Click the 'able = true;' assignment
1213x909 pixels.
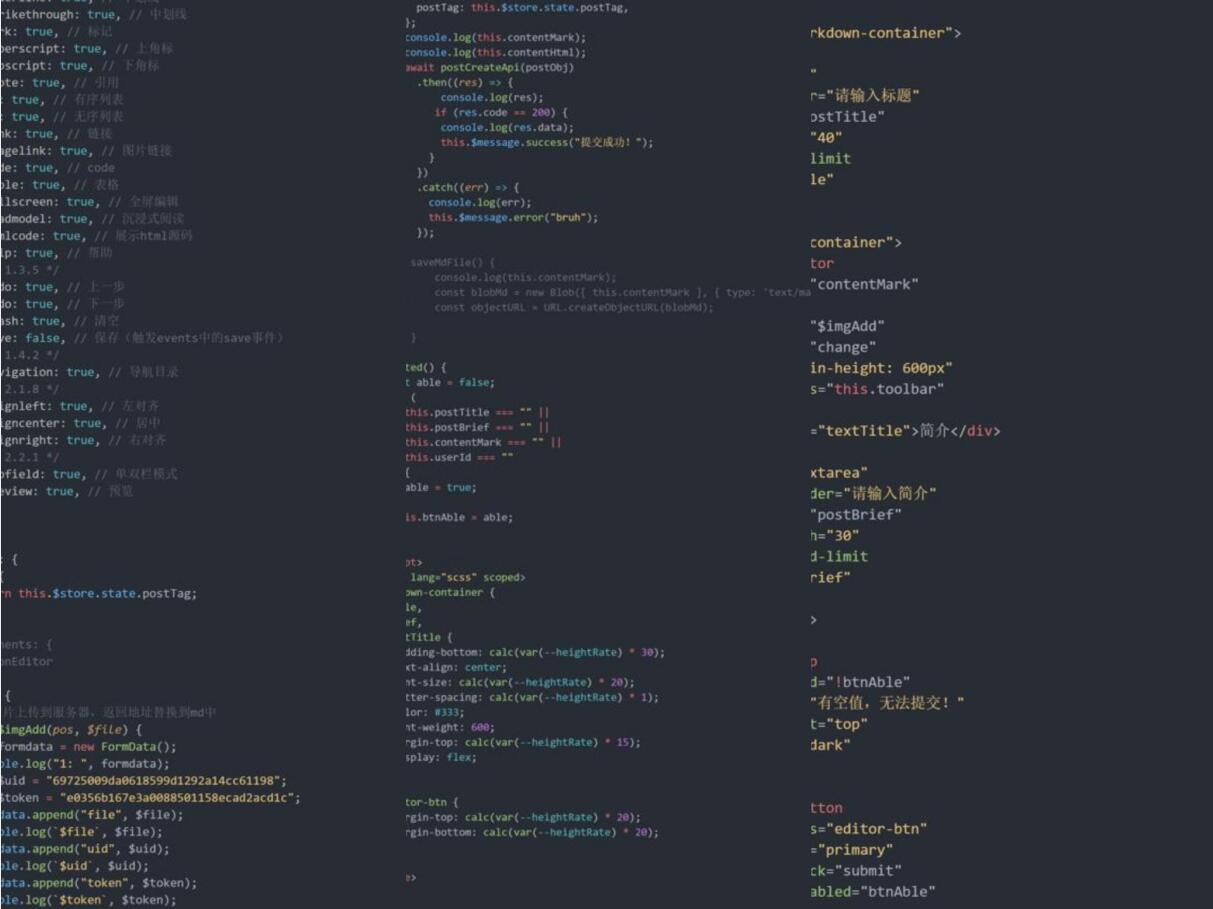click(x=441, y=487)
